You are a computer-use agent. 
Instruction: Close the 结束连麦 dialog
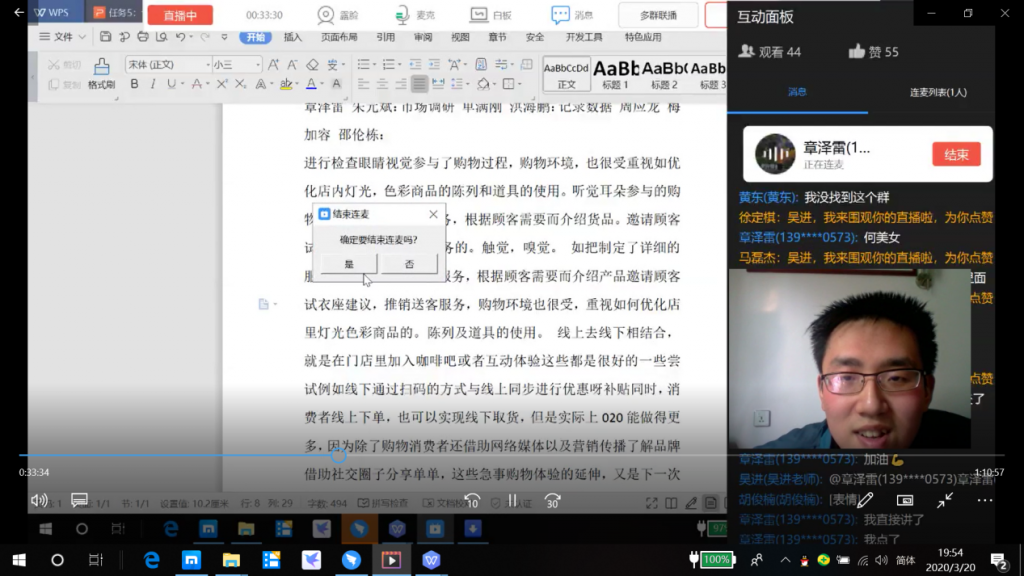433,214
